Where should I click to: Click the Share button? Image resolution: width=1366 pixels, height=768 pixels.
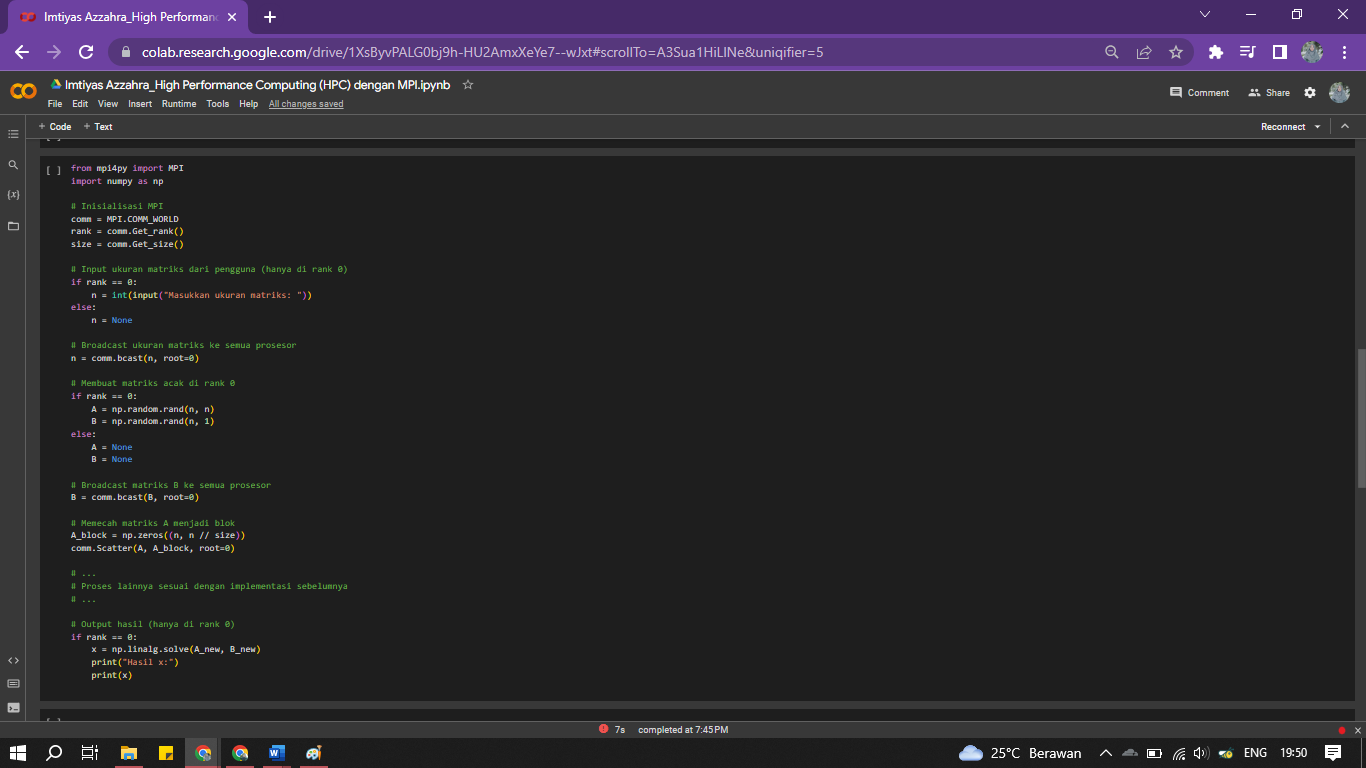[x=1269, y=92]
